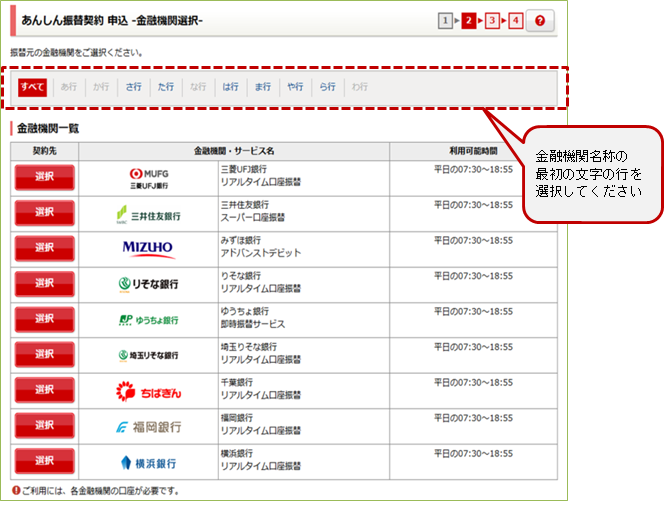Click the MUFG bank logo

[149, 179]
